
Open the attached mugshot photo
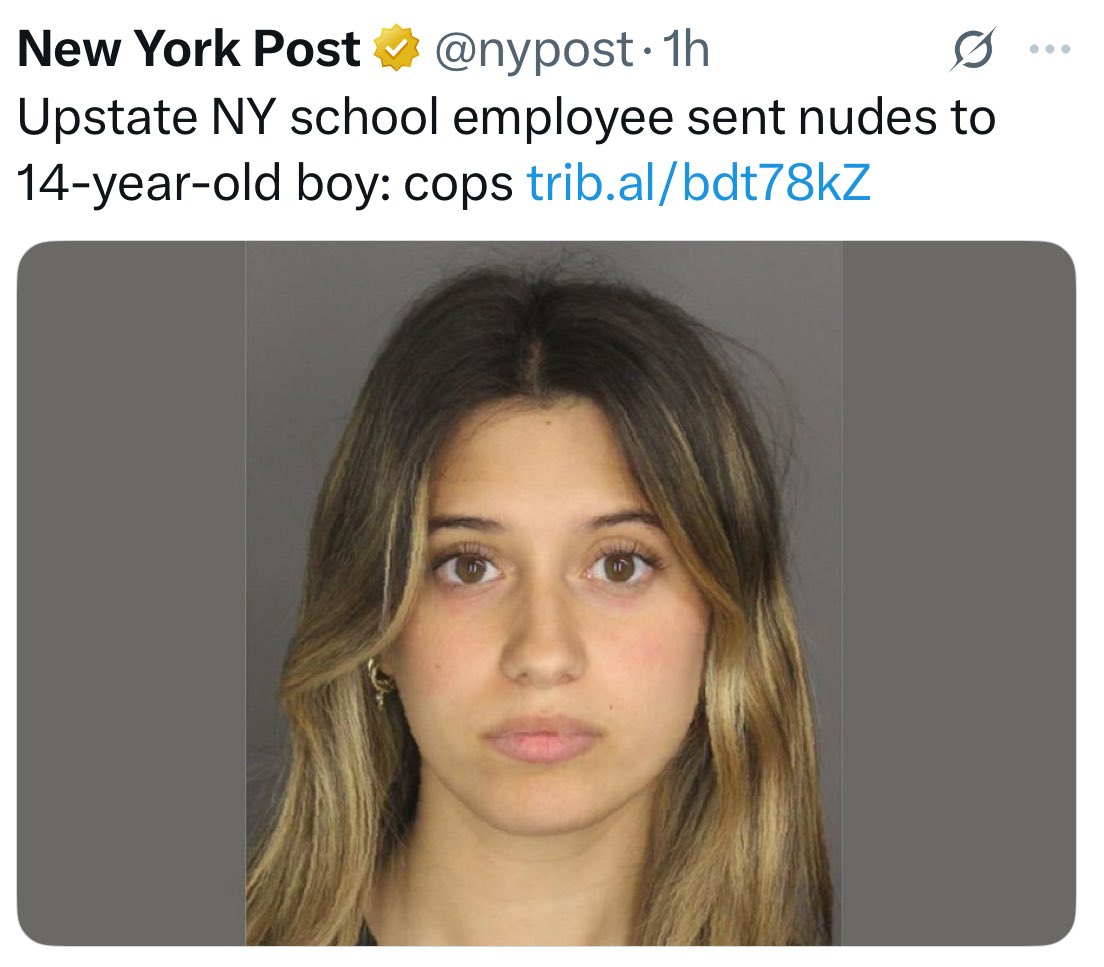544,593
